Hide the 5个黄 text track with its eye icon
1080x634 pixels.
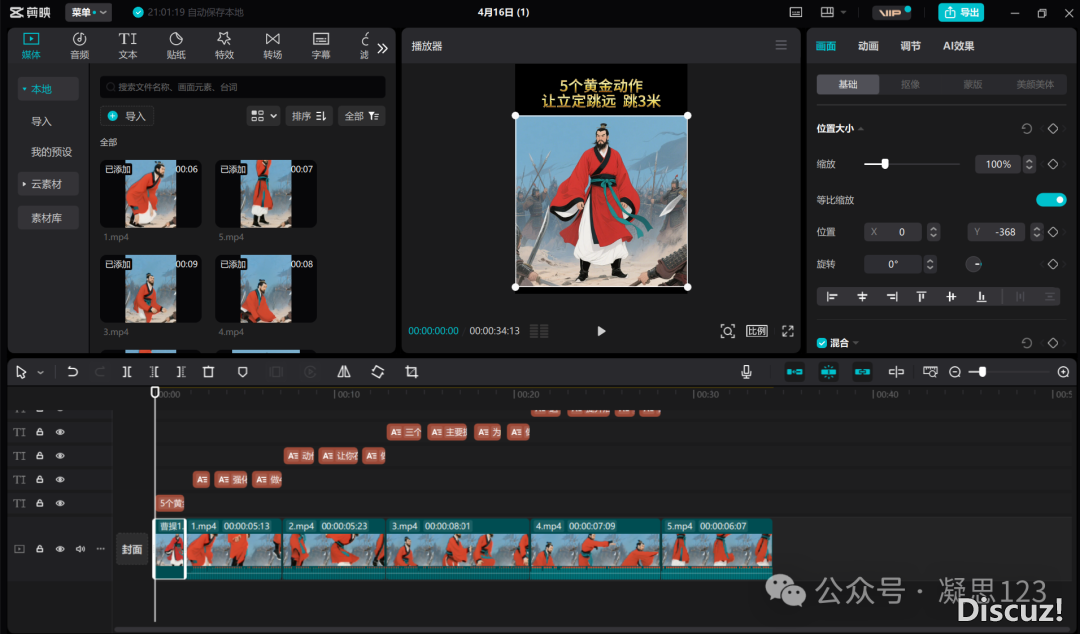coord(60,504)
